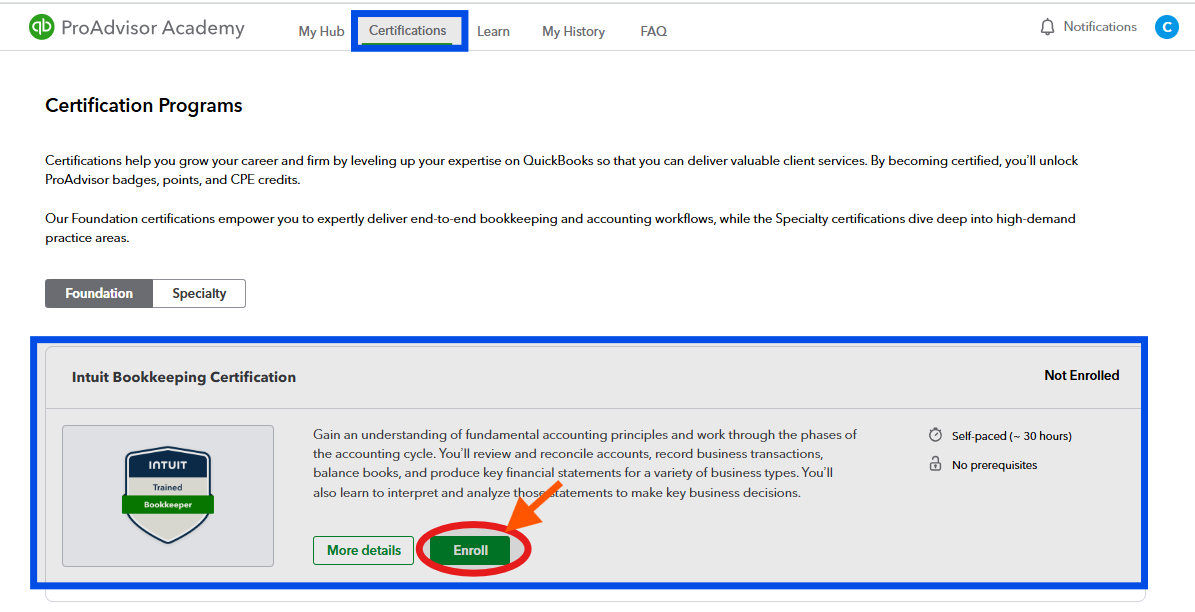Click the More details button
The width and height of the screenshot is (1195, 612).
(x=364, y=550)
